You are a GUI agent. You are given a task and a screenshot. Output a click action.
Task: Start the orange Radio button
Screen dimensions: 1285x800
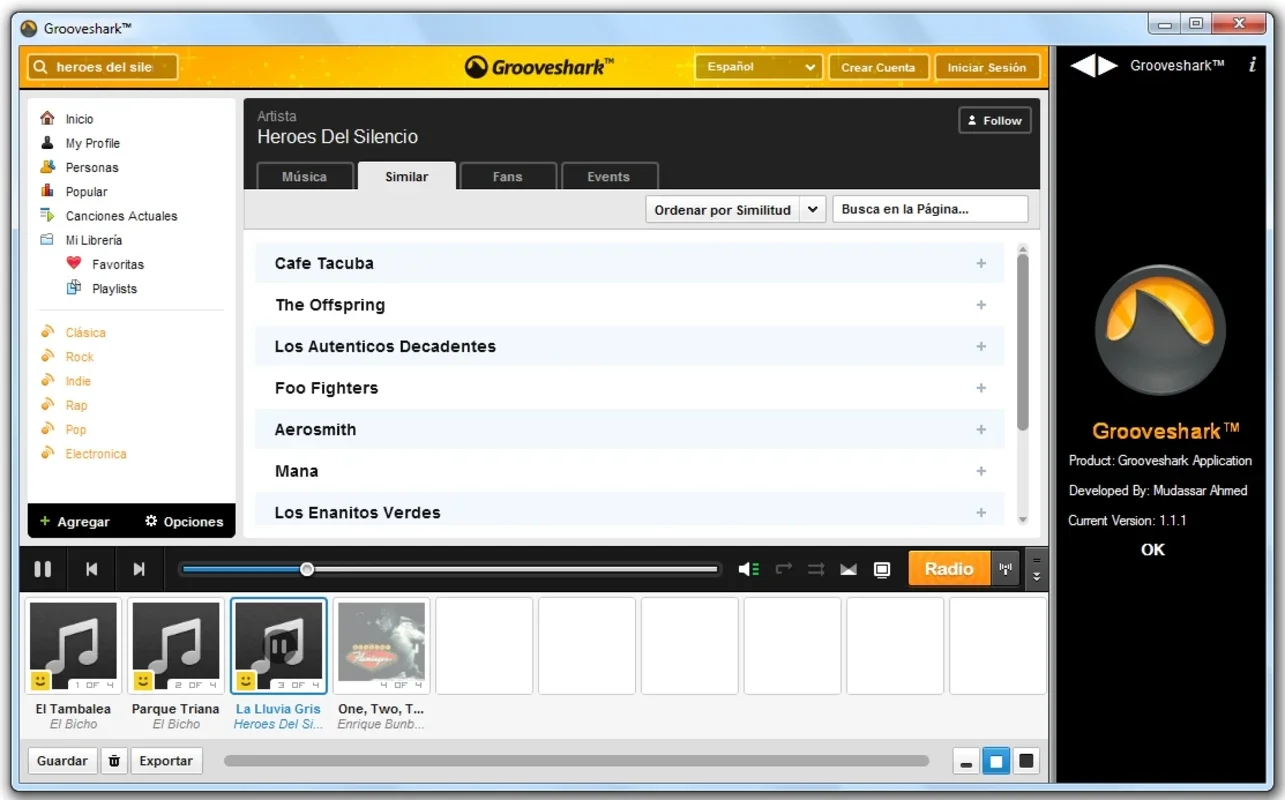[x=949, y=568]
